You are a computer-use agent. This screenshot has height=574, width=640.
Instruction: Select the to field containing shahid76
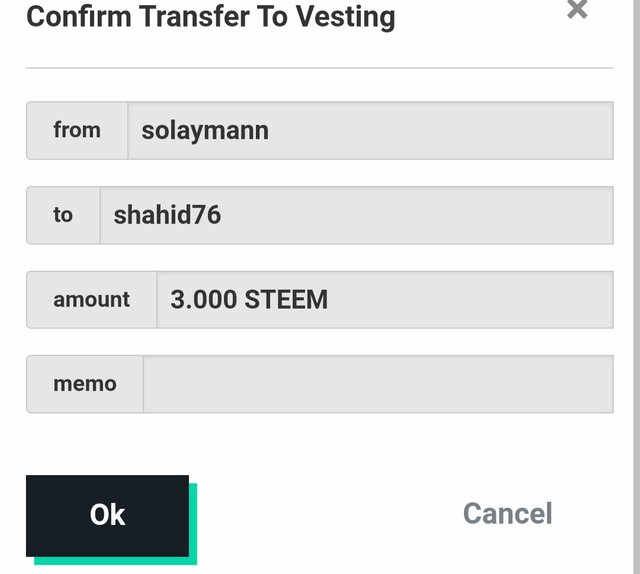pos(357,215)
